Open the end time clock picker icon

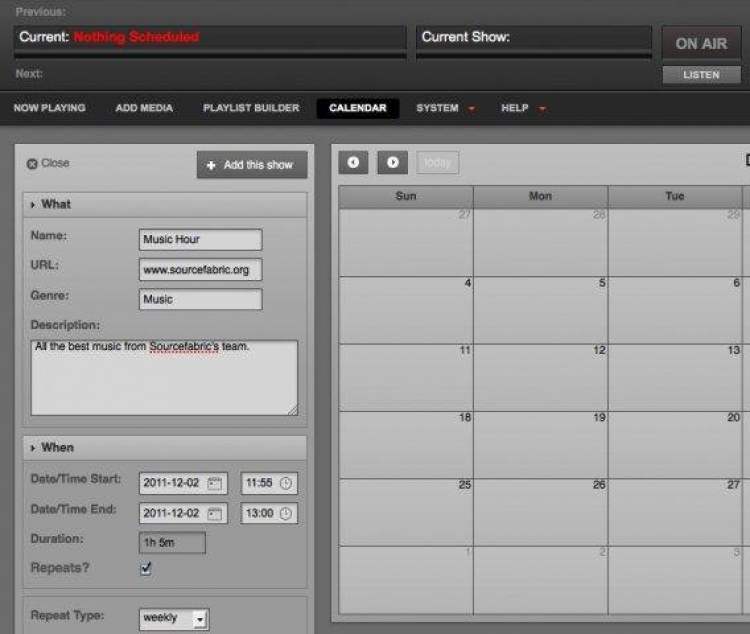pos(286,514)
